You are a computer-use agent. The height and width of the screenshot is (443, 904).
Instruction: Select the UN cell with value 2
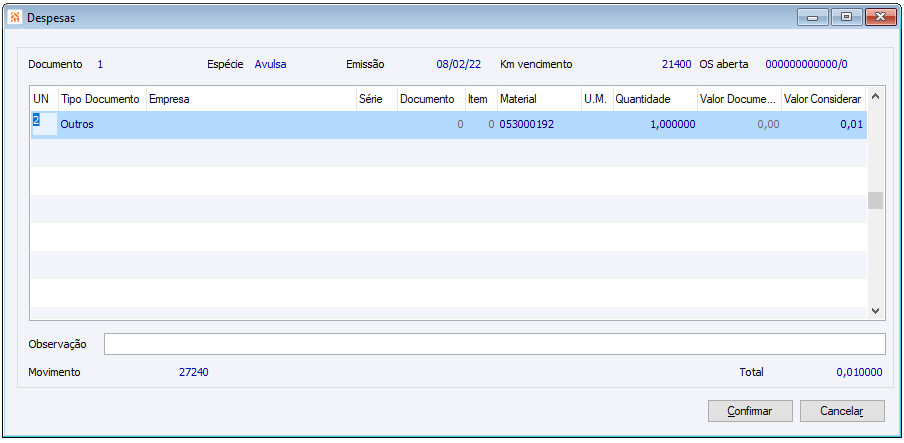click(x=44, y=124)
